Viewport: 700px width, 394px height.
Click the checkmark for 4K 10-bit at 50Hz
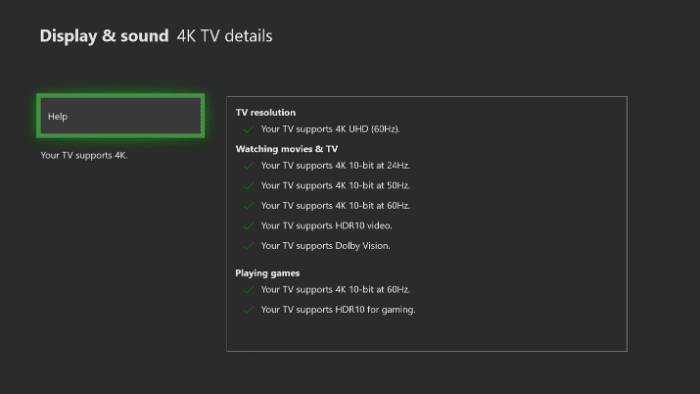pos(249,186)
